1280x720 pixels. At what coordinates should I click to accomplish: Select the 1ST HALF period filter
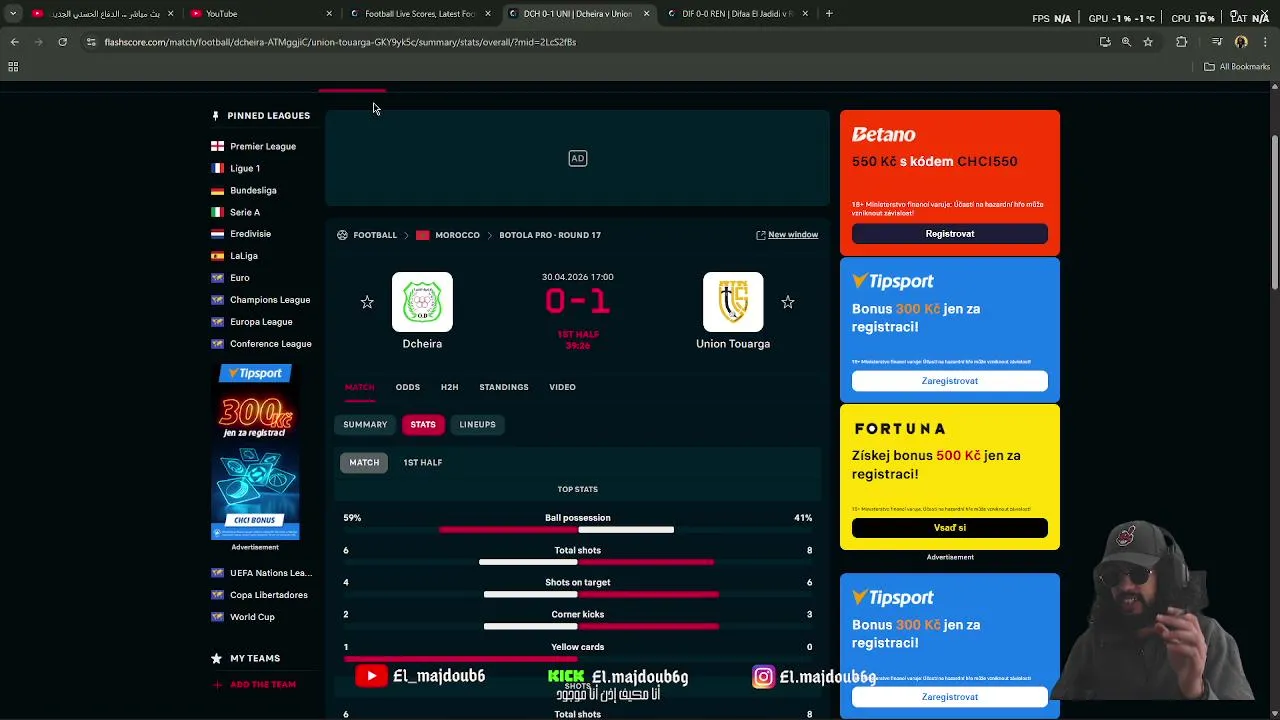[422, 463]
